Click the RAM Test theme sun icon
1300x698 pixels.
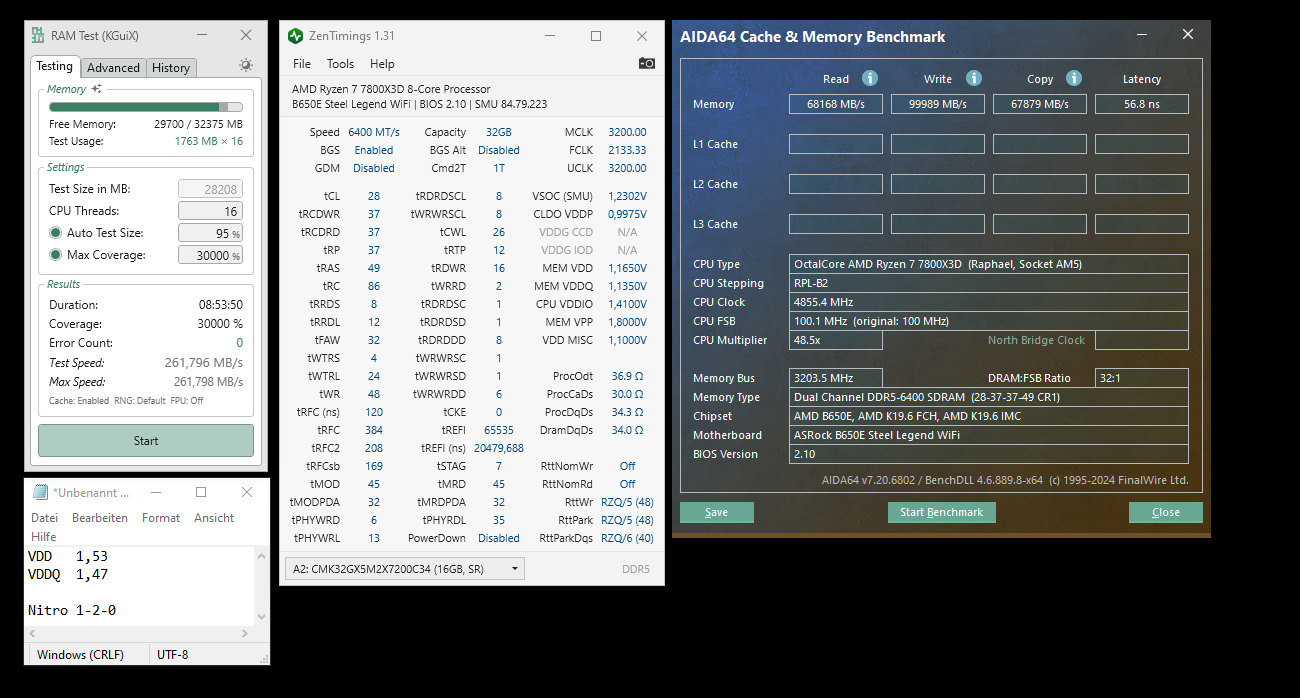click(x=246, y=65)
